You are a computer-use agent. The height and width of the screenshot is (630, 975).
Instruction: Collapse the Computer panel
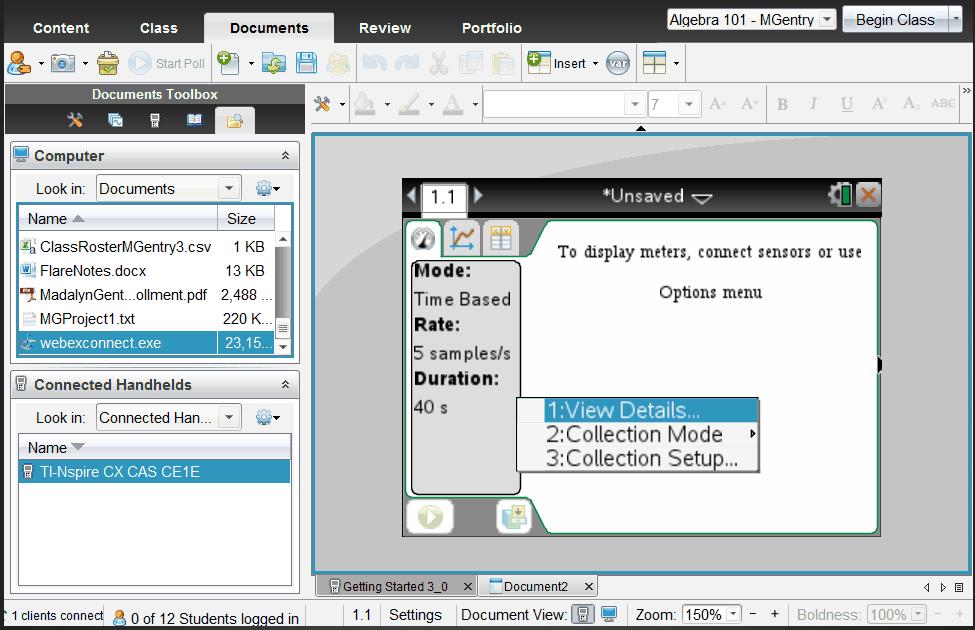pos(285,155)
